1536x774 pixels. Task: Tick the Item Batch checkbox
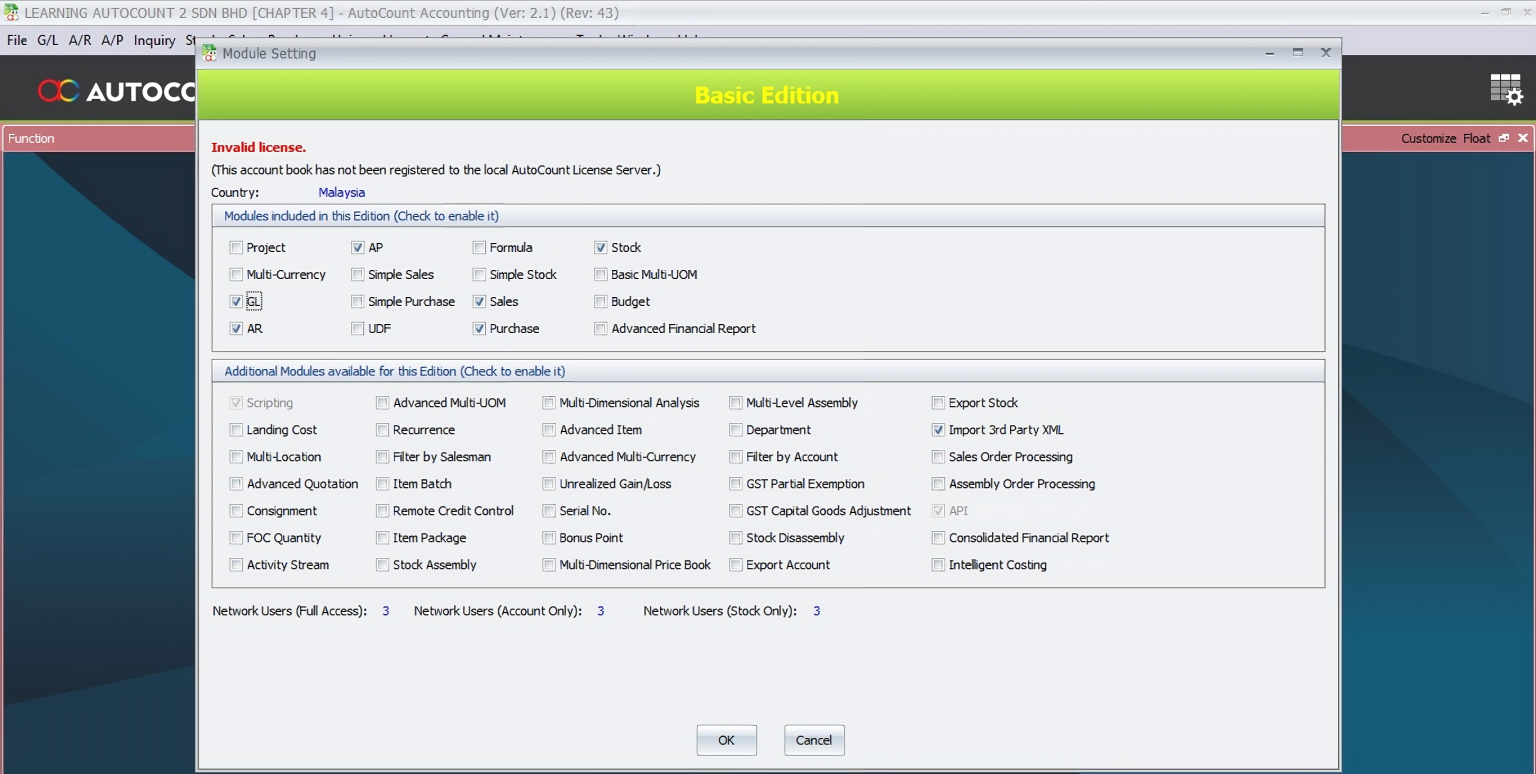(x=382, y=483)
